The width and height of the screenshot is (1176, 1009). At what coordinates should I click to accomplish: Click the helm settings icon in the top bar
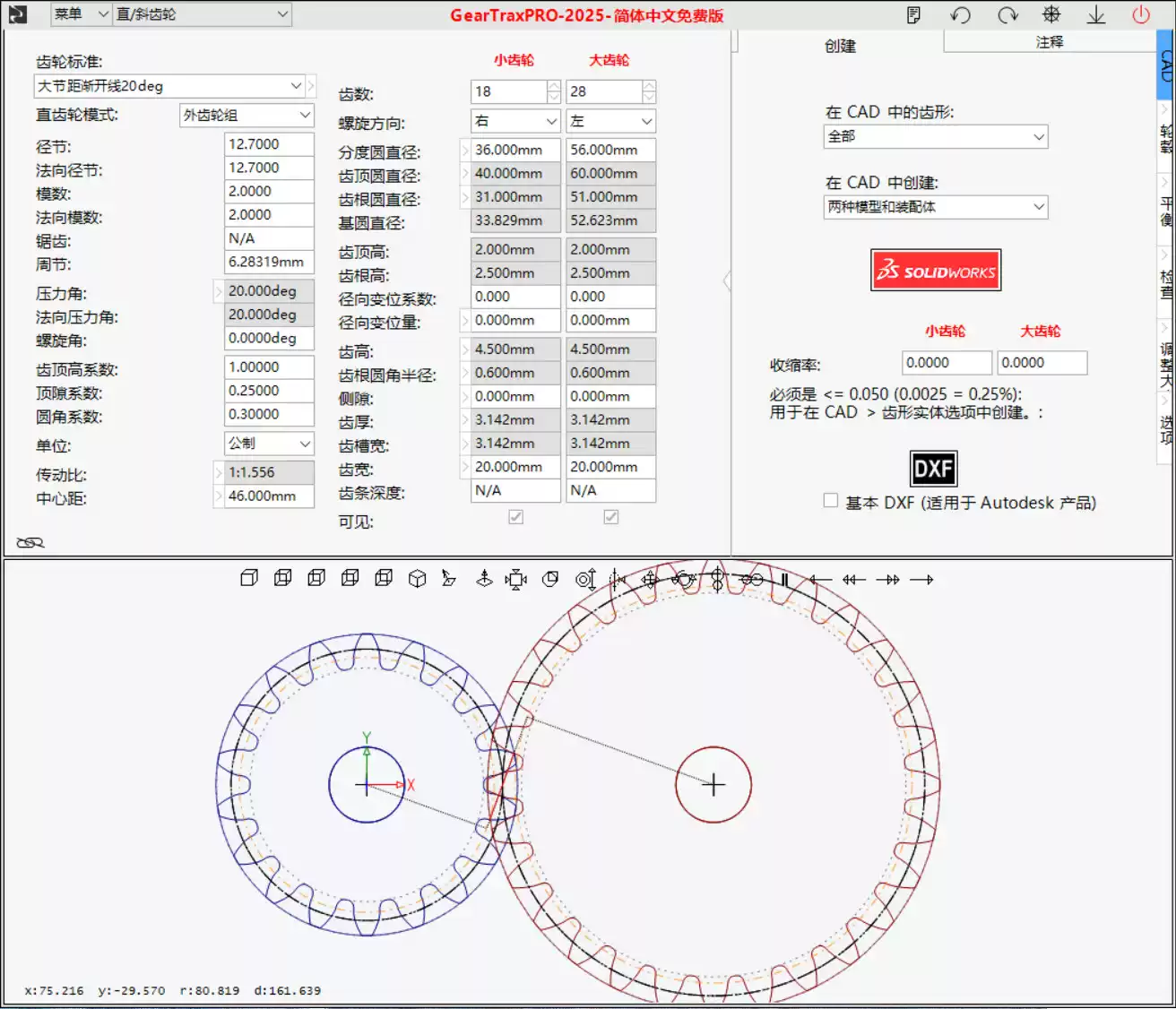click(x=1051, y=14)
